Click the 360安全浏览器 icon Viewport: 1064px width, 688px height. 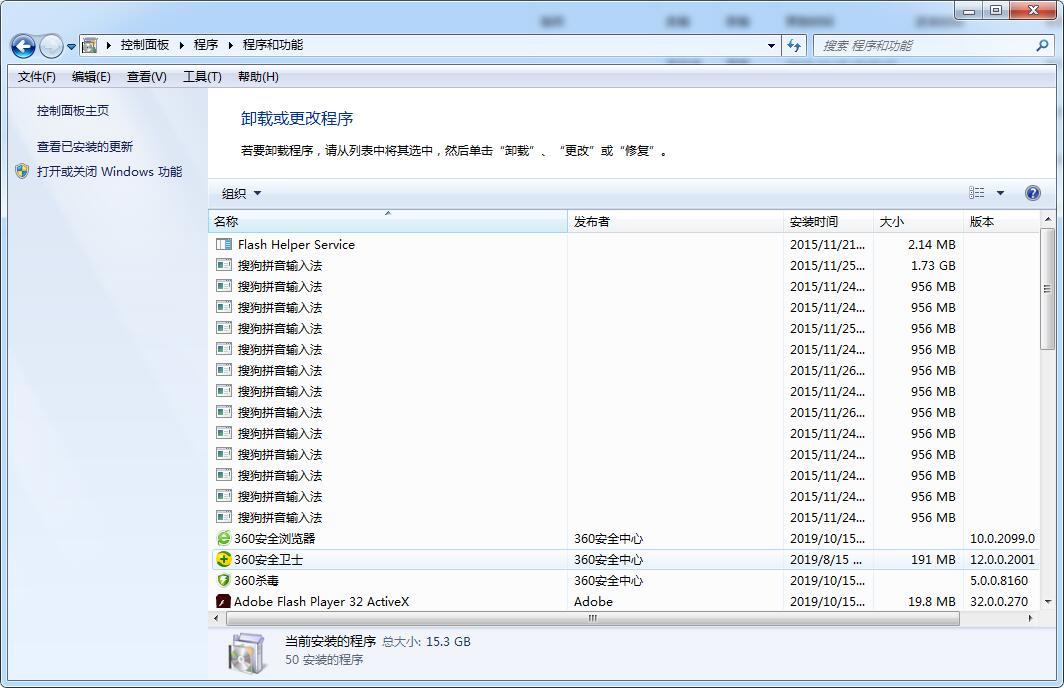tap(223, 538)
